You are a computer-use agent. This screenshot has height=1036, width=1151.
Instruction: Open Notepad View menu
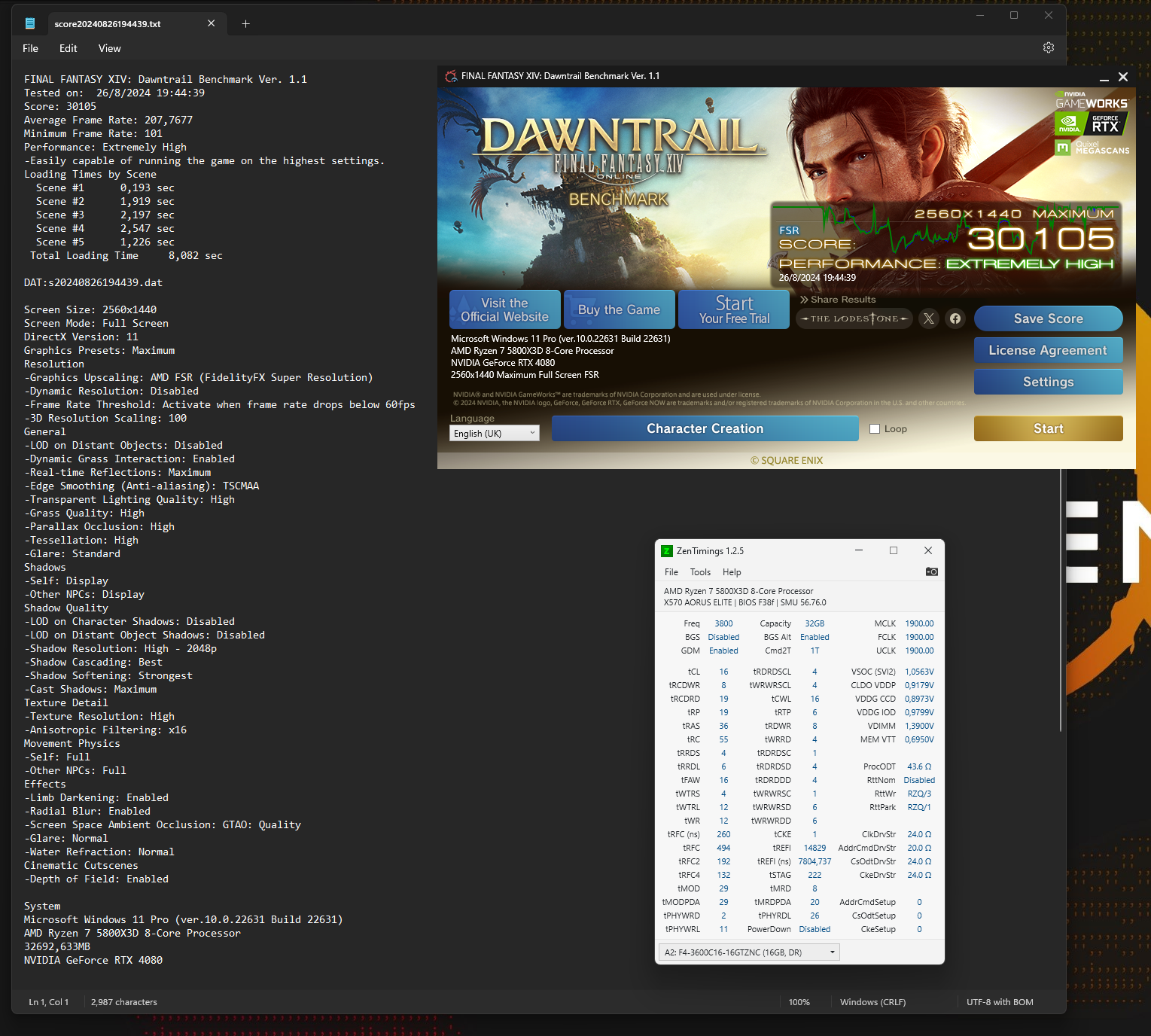pos(110,48)
